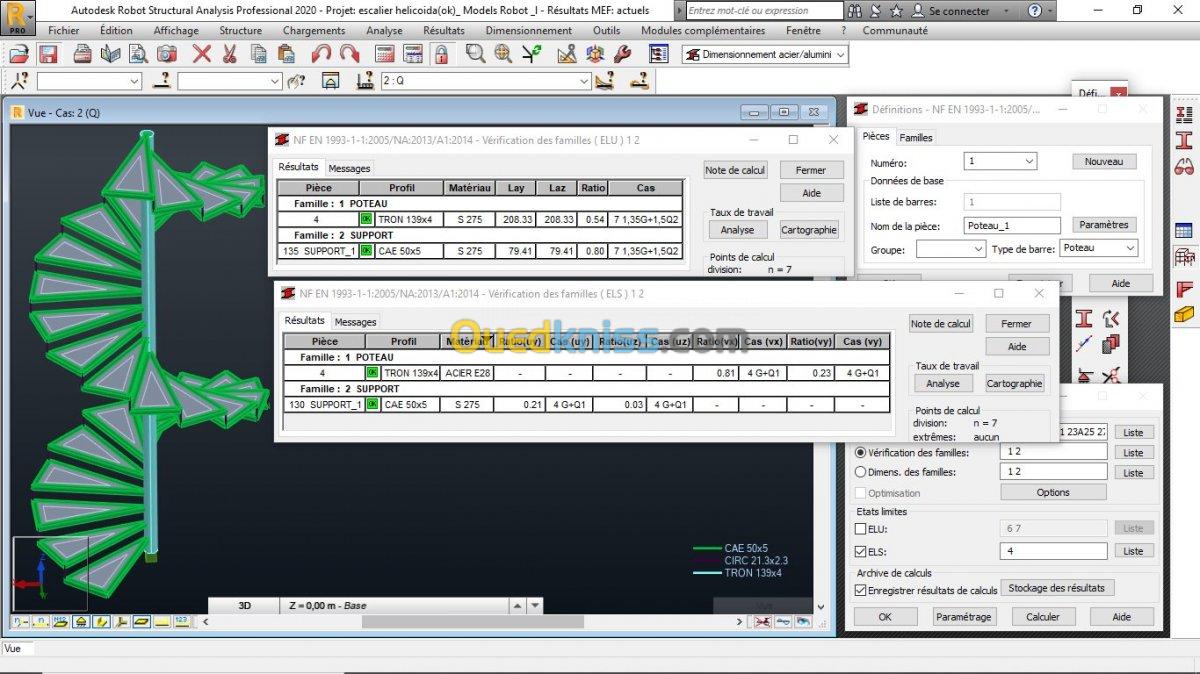The image size is (1200, 674).
Task: Click the red X delete icon
Action: (202, 54)
